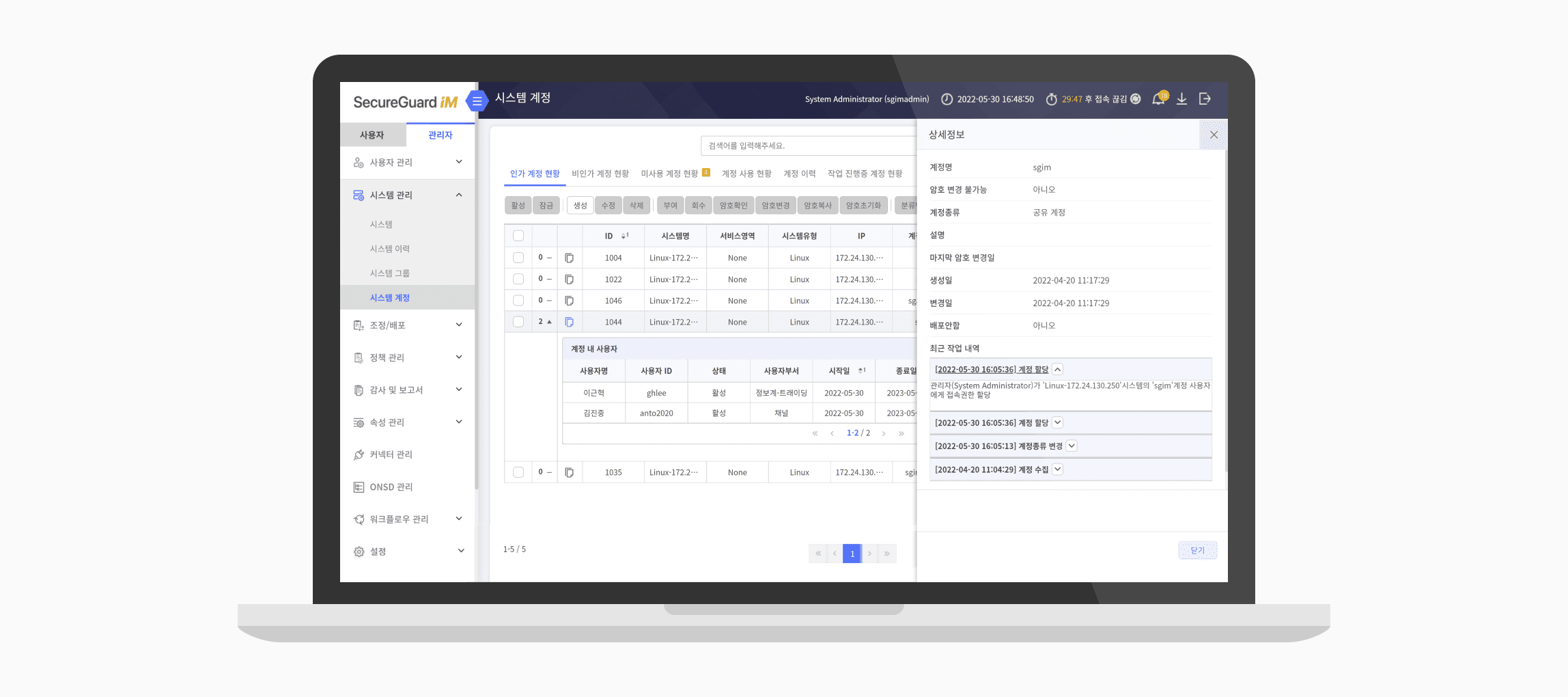This screenshot has height=697, width=1568.
Task: Click the logout icon in header
Action: pos(1205,99)
